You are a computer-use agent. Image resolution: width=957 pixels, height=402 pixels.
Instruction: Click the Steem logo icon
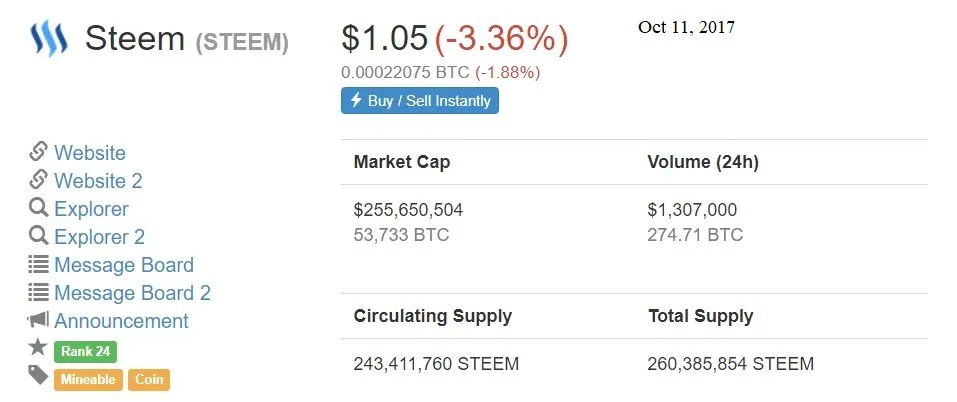pyautogui.click(x=49, y=38)
